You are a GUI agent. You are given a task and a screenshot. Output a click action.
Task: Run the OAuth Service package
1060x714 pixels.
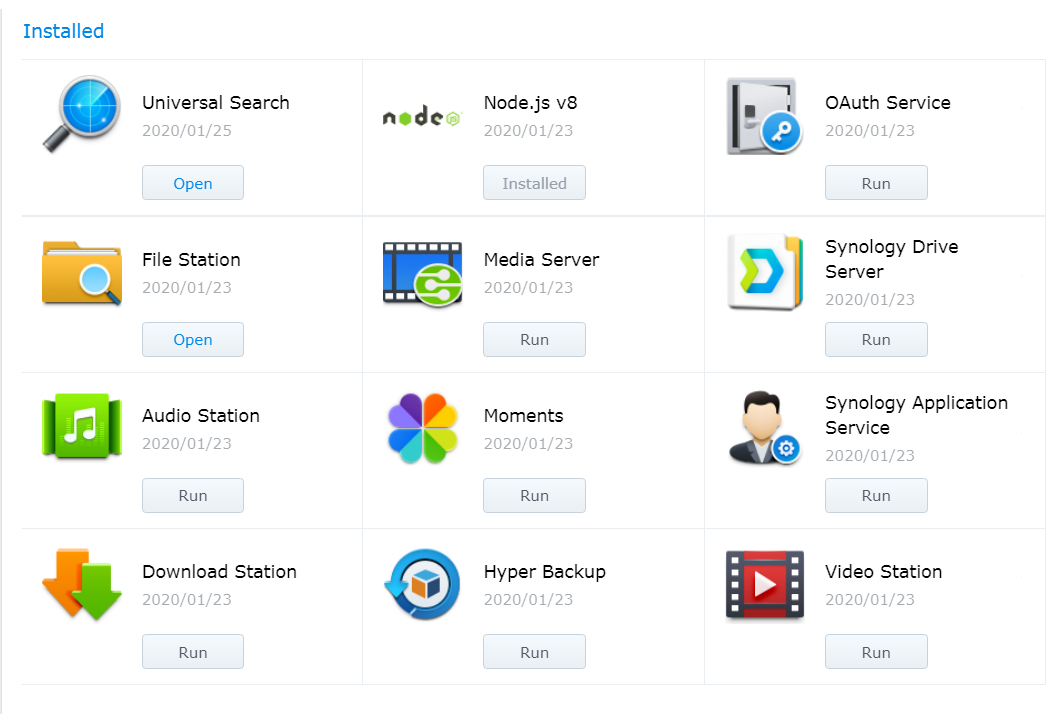pos(876,183)
